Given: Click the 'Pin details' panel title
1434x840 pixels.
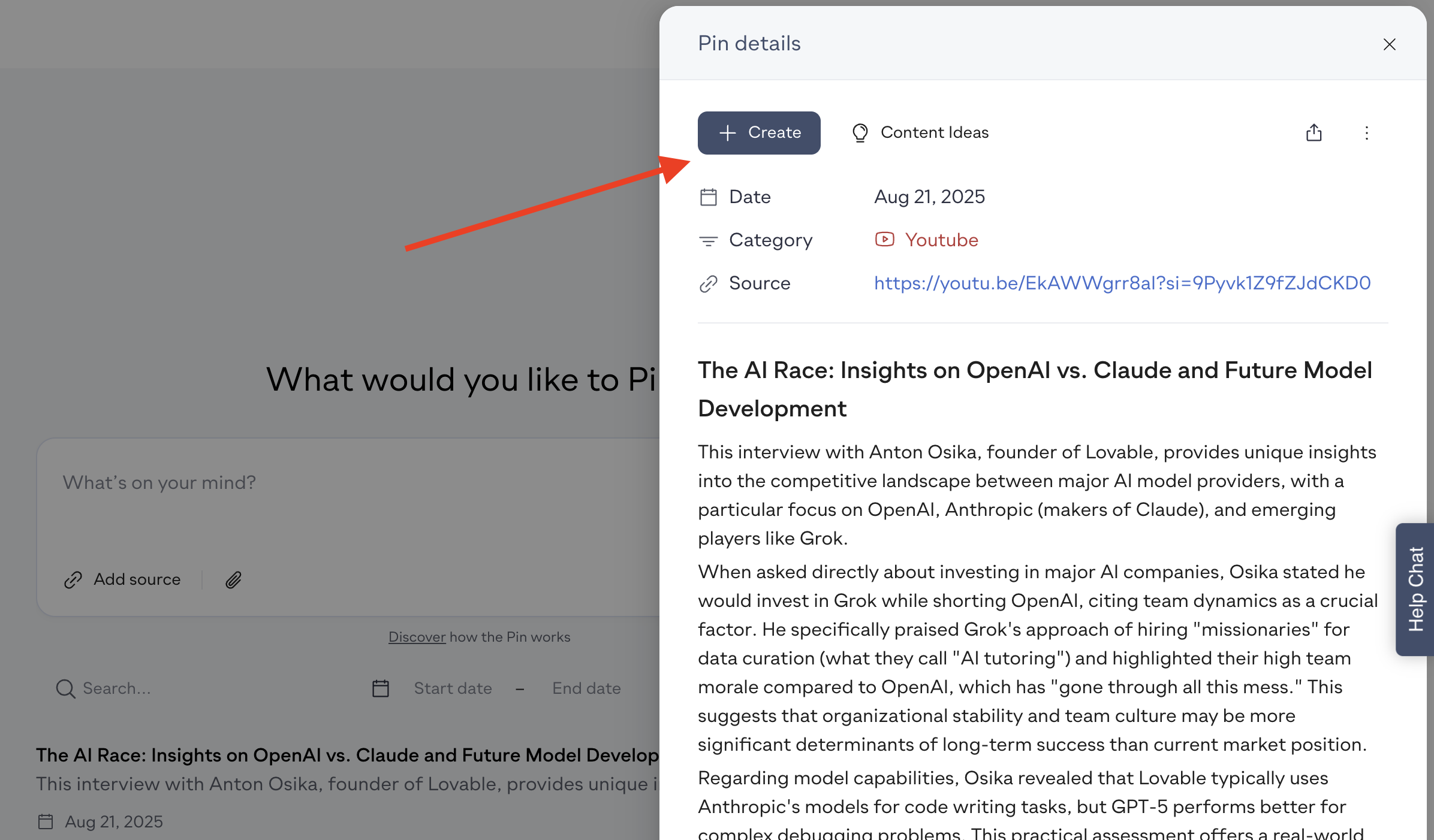Looking at the screenshot, I should [749, 43].
